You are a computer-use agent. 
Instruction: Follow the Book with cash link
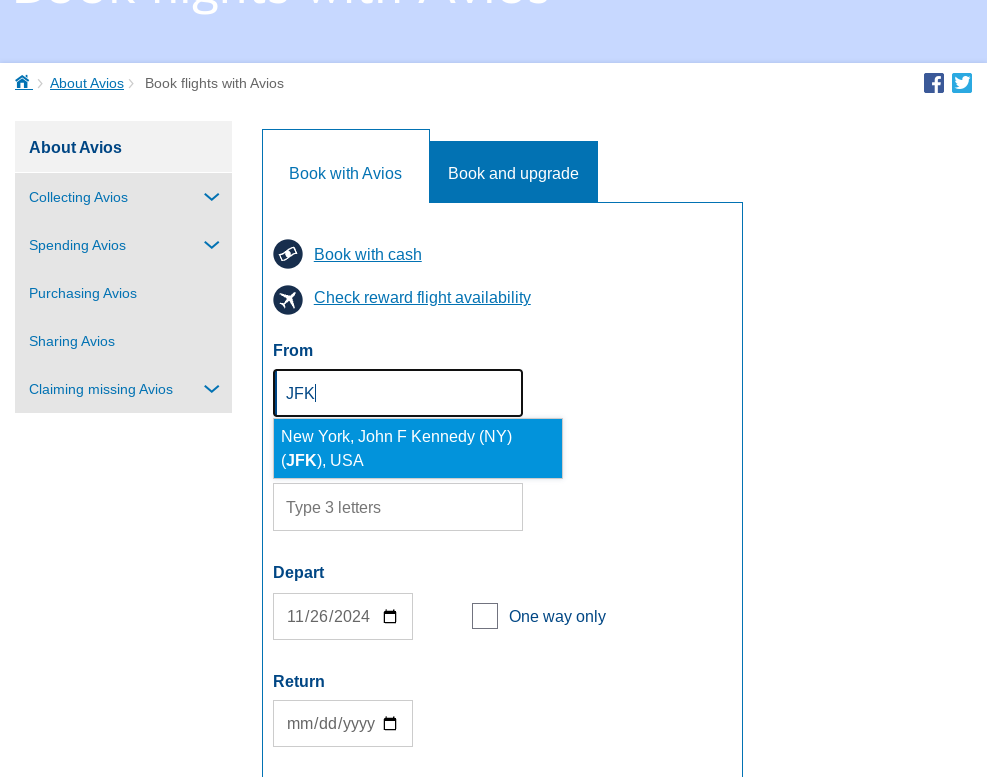click(x=368, y=254)
